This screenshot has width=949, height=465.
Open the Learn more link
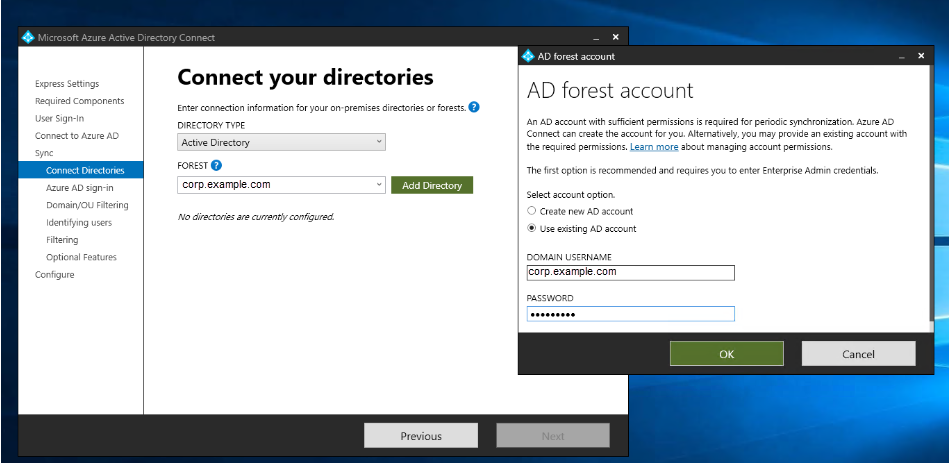(x=654, y=147)
